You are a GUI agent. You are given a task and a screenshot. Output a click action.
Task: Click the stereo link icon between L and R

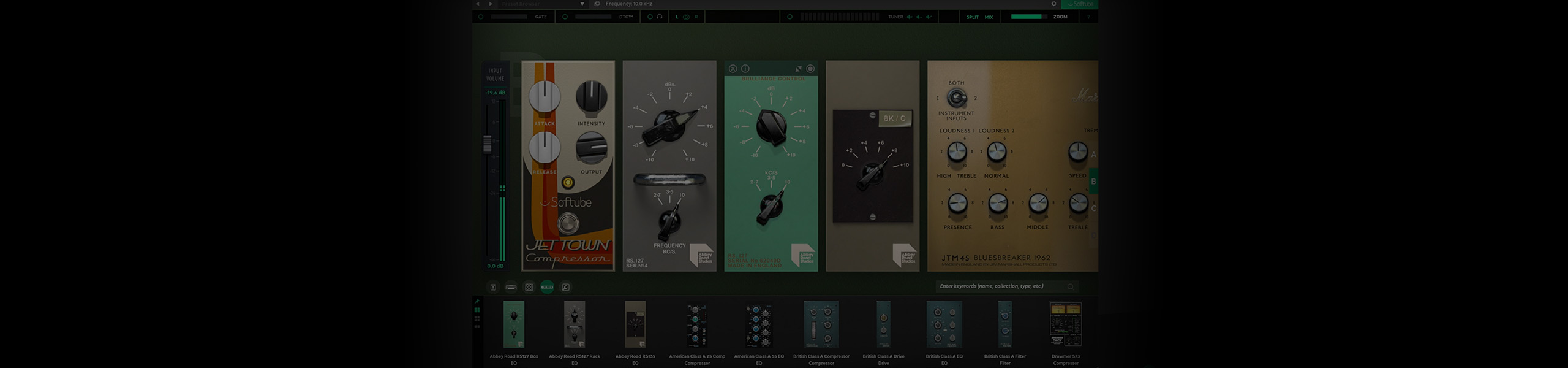(x=686, y=17)
